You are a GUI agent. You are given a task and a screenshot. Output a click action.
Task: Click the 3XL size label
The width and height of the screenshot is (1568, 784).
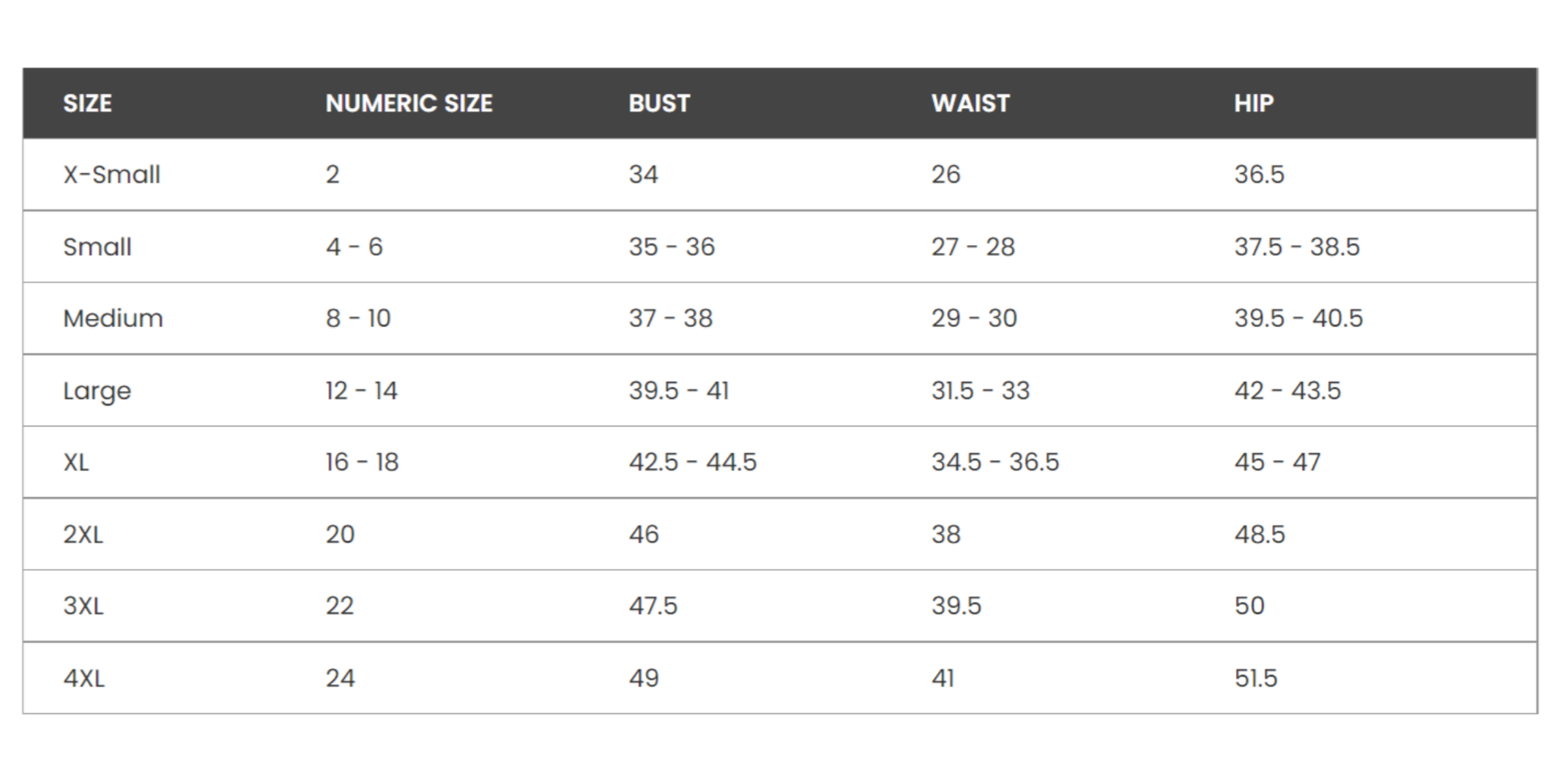click(x=83, y=606)
